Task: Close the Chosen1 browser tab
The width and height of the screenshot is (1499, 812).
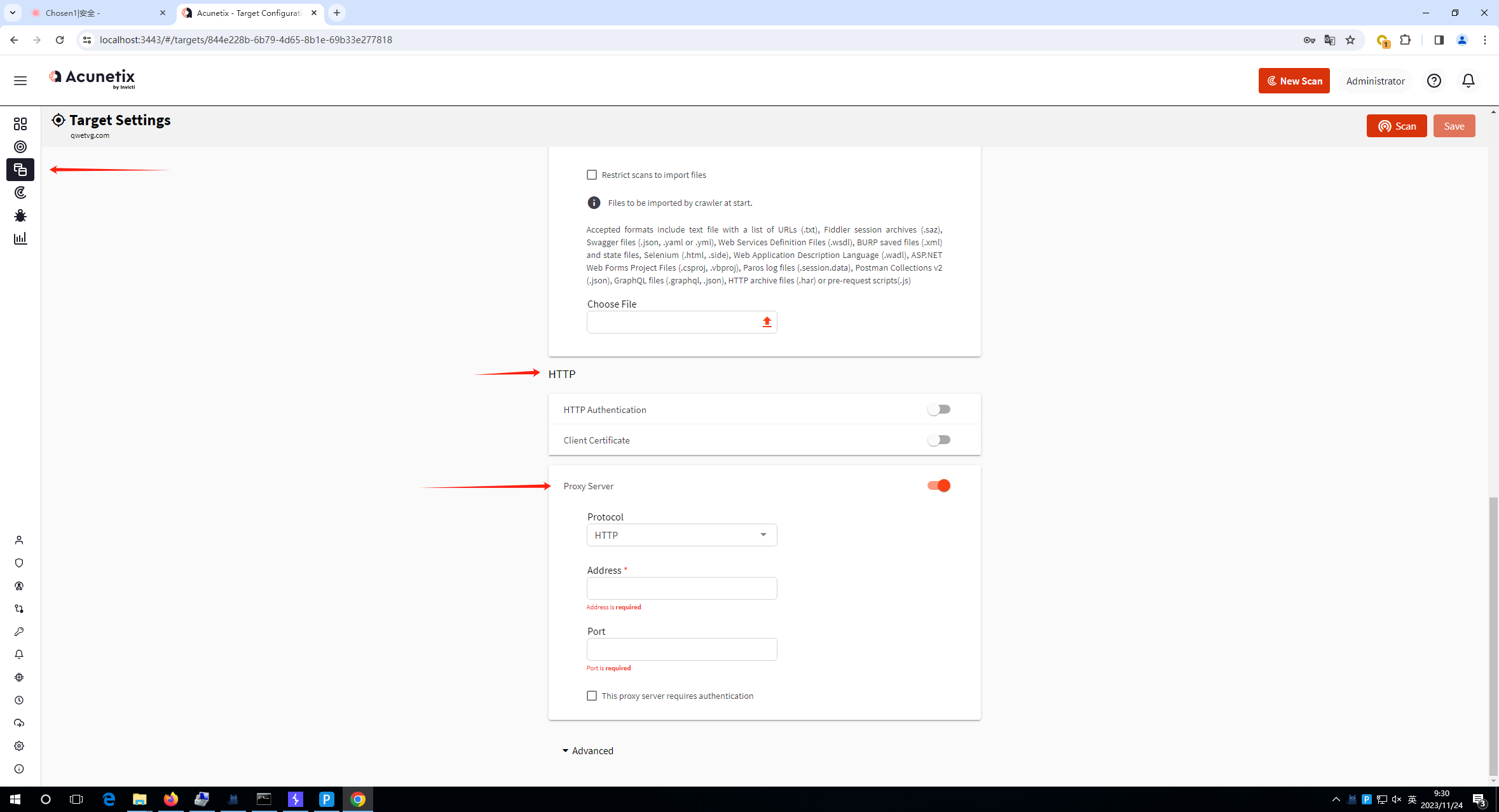Action: coord(162,13)
